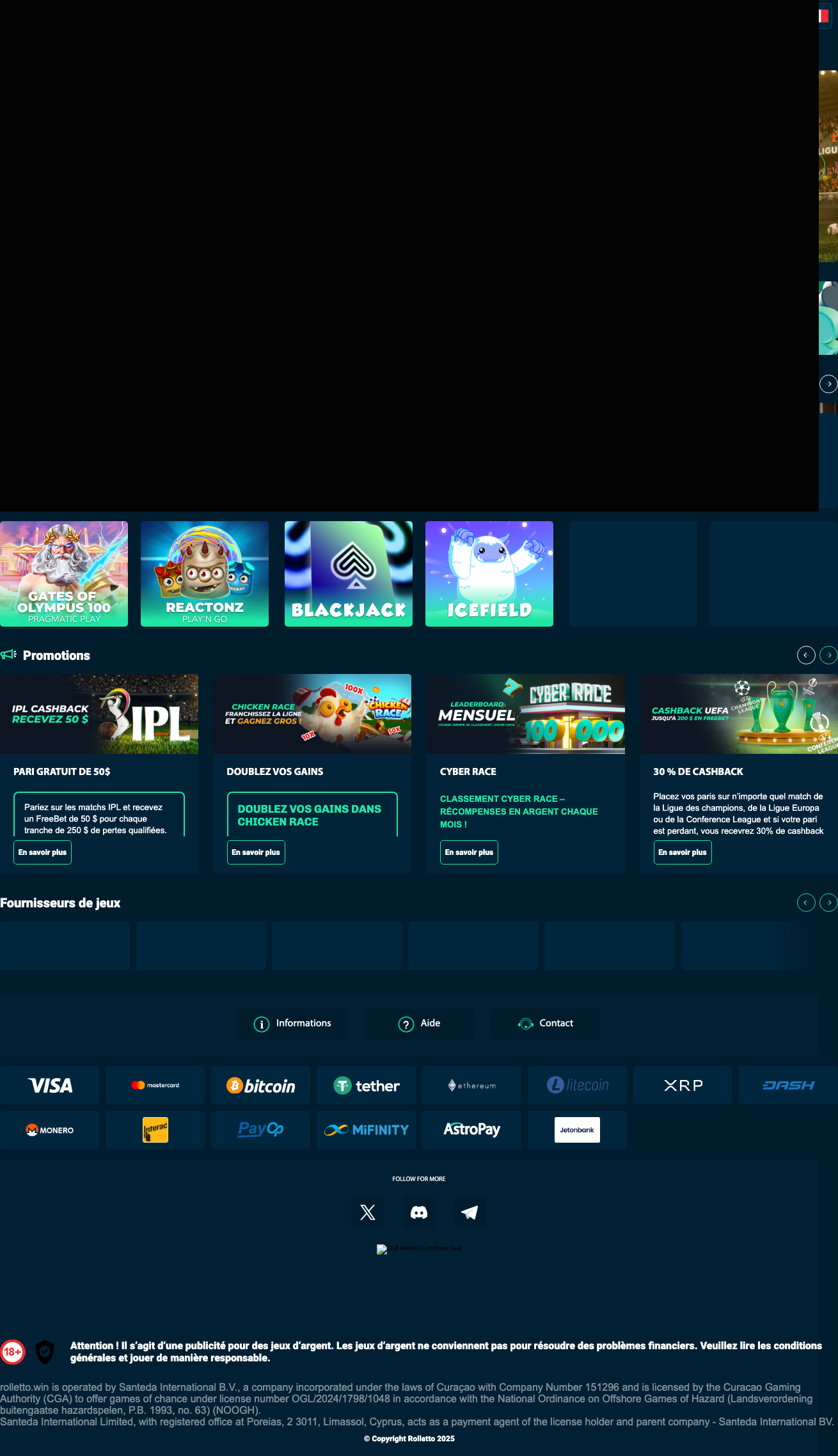Open the Blackjack game tile
The image size is (838, 1456).
click(349, 574)
